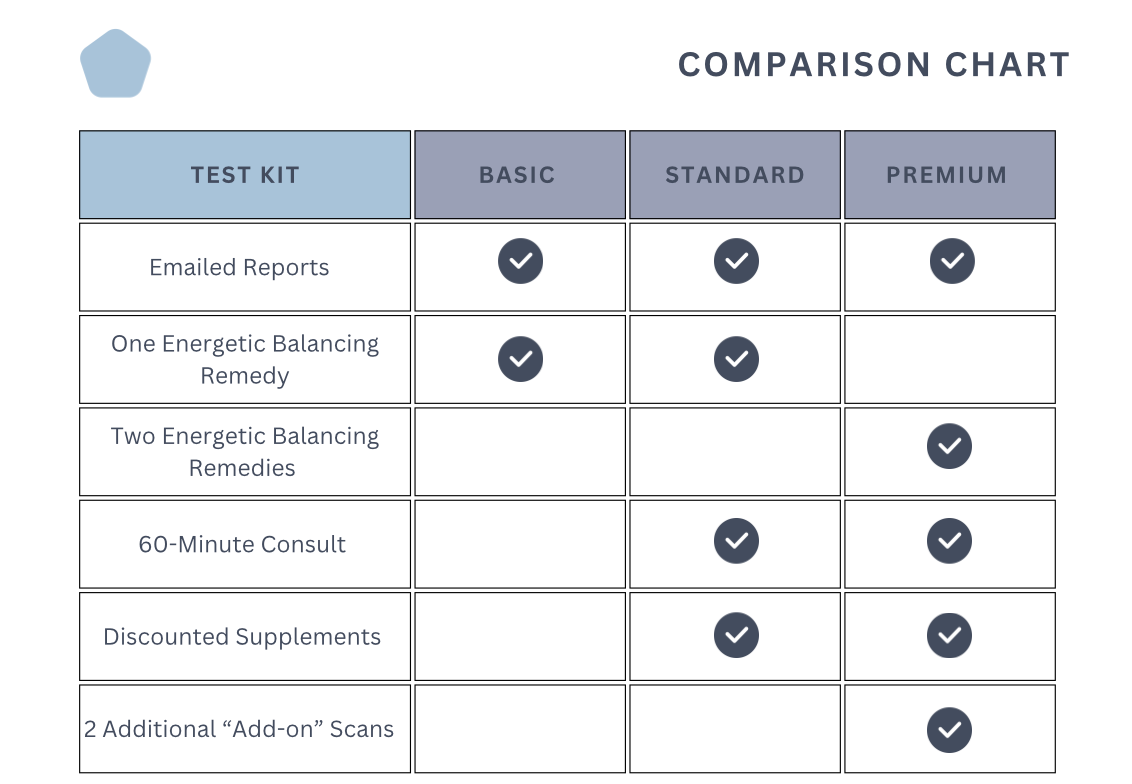Click Premium checkmark for Two Energetic Balancing Remedies

click(x=949, y=446)
